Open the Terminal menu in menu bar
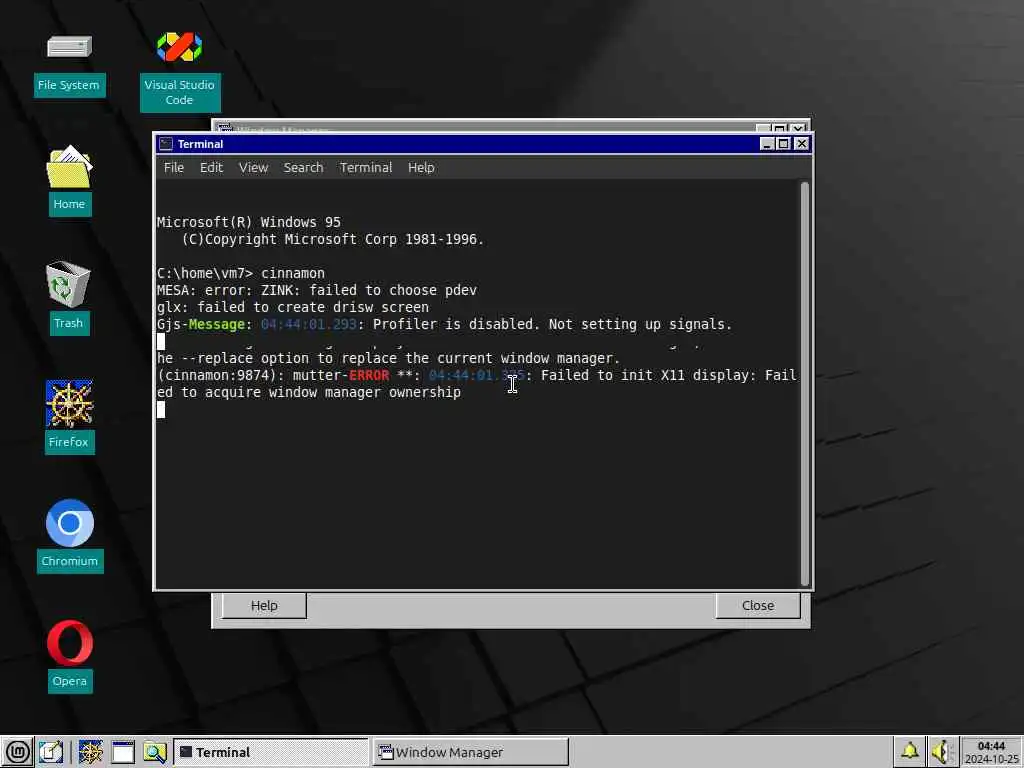1024x768 pixels. pyautogui.click(x=366, y=168)
